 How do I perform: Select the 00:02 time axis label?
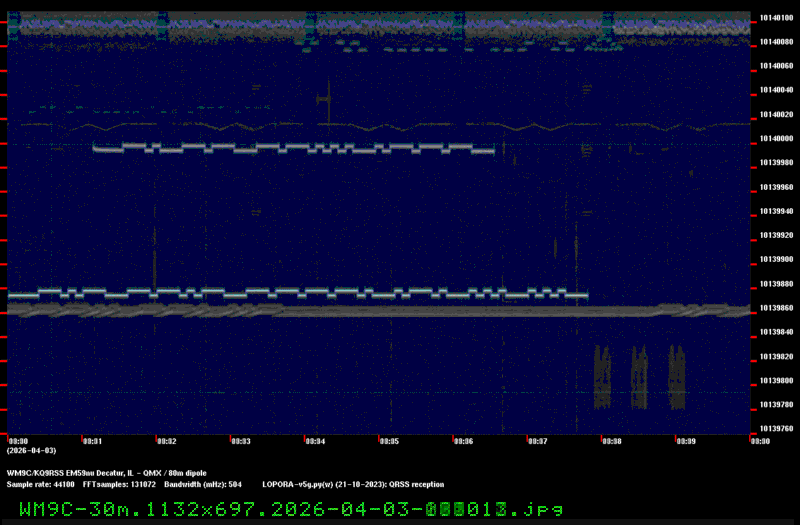[167, 441]
